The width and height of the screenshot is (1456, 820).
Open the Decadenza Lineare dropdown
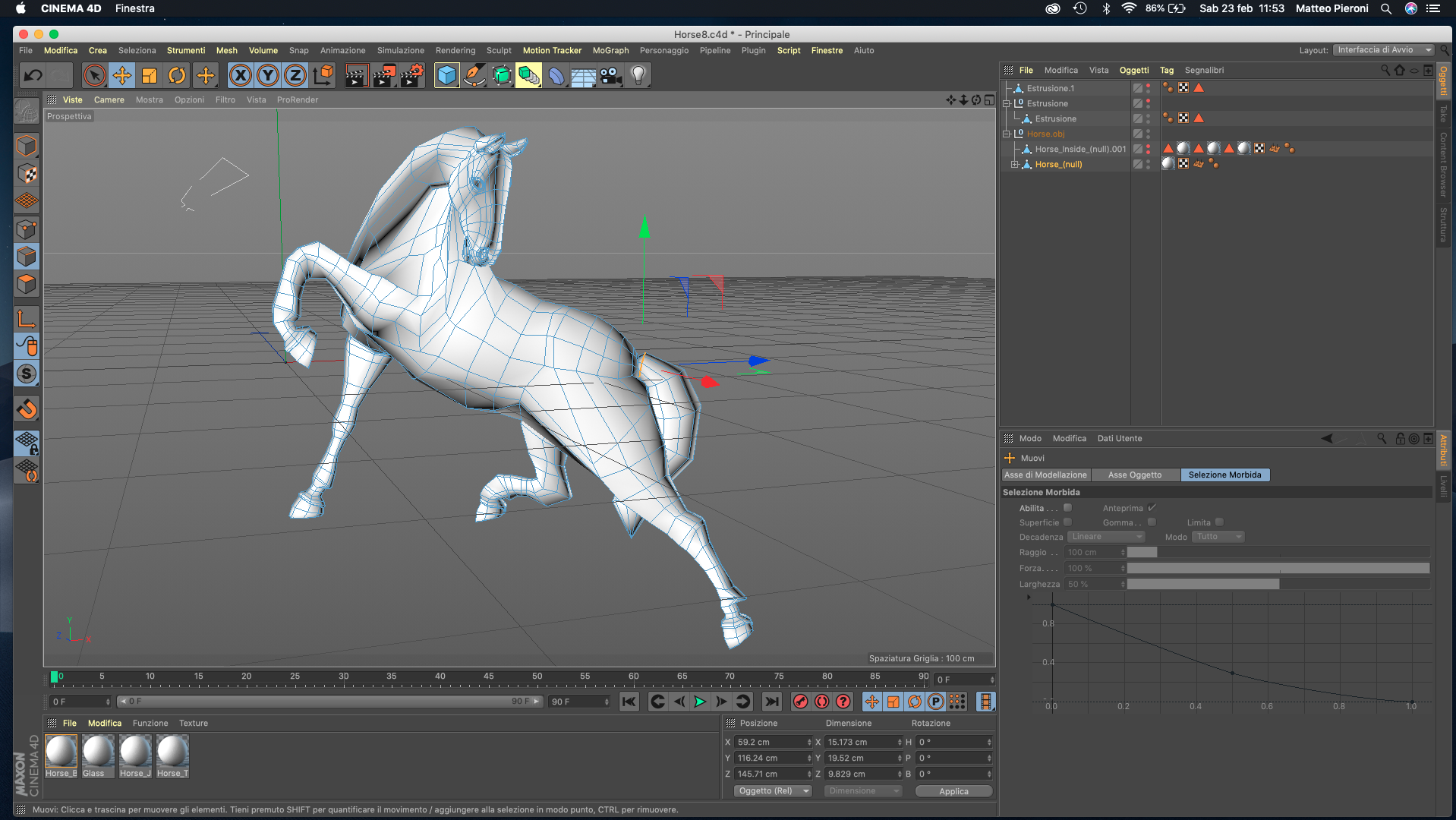click(1107, 537)
